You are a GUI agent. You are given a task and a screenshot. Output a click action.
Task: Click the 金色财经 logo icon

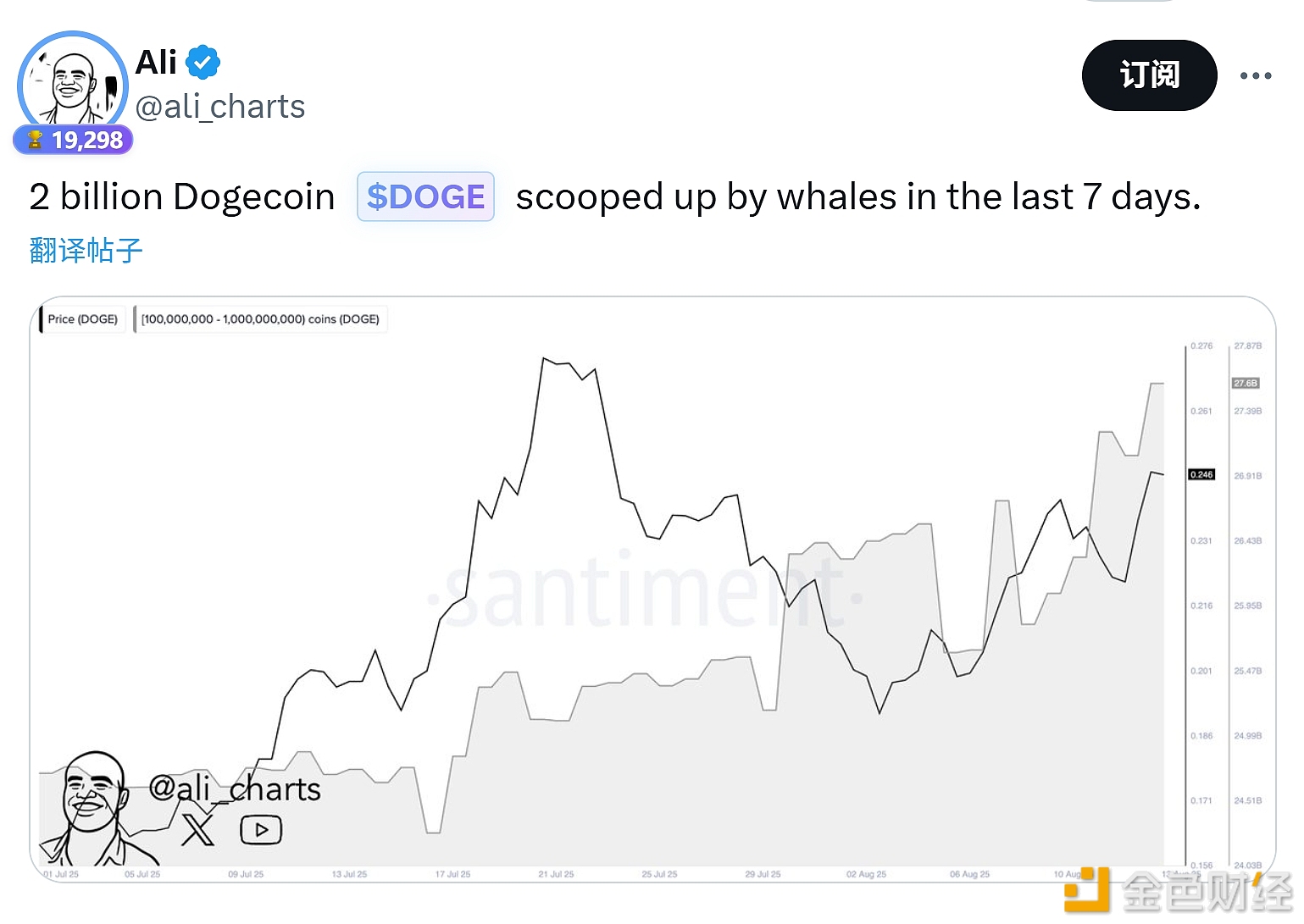click(x=1087, y=889)
